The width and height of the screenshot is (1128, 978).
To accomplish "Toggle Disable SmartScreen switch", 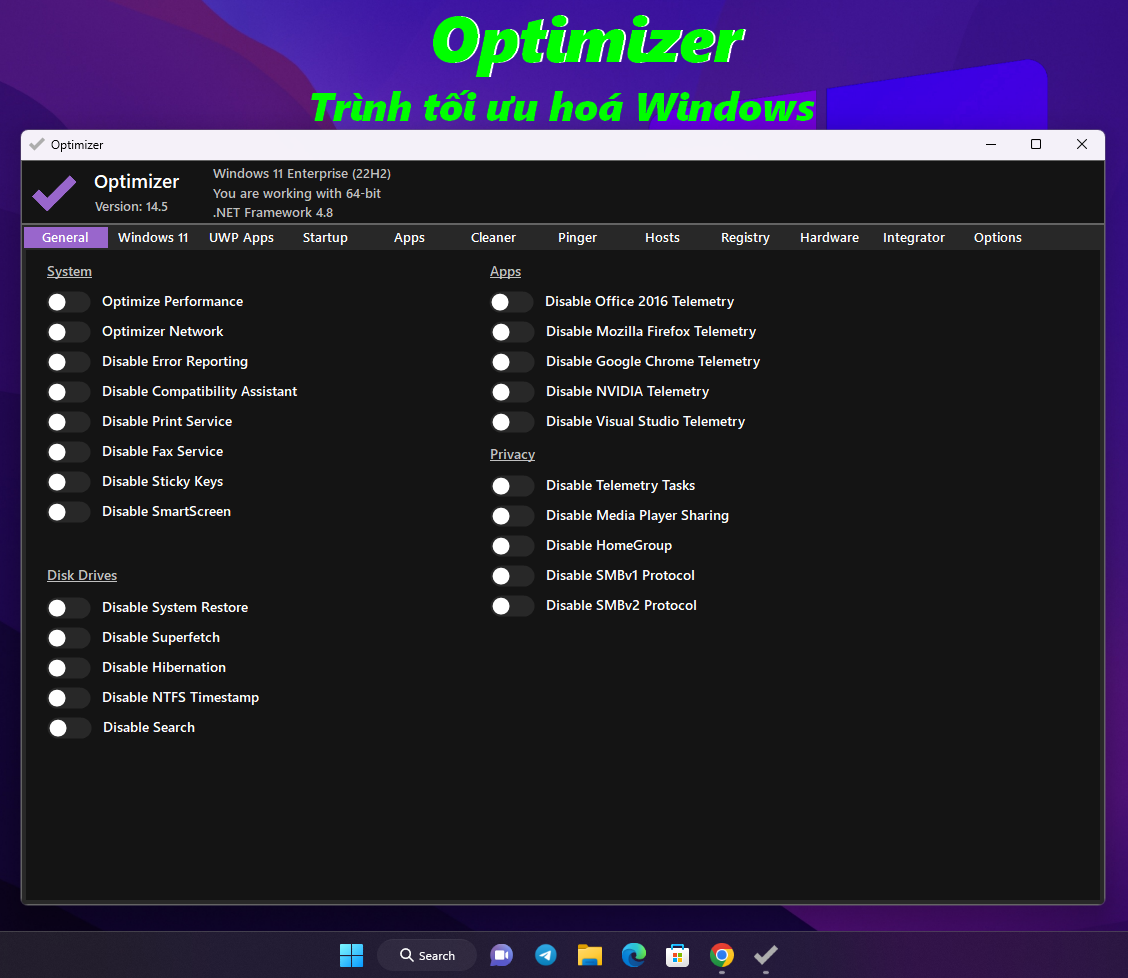I will (68, 512).
